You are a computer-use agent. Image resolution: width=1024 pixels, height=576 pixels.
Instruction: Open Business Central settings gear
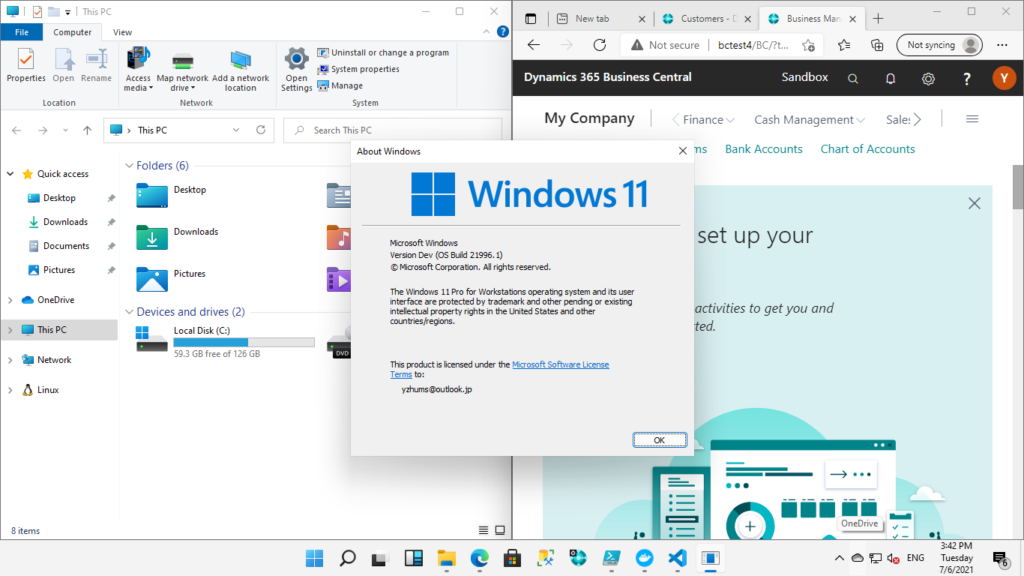(928, 77)
